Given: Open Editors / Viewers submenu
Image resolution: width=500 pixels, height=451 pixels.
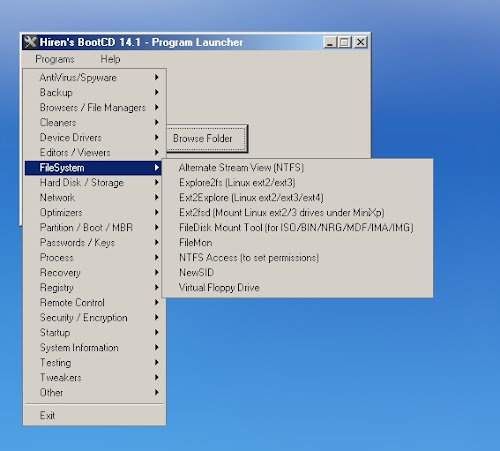Looking at the screenshot, I should click(x=93, y=152).
